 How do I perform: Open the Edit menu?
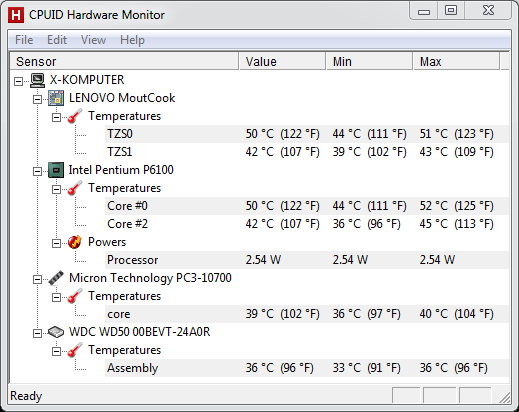click(x=57, y=40)
